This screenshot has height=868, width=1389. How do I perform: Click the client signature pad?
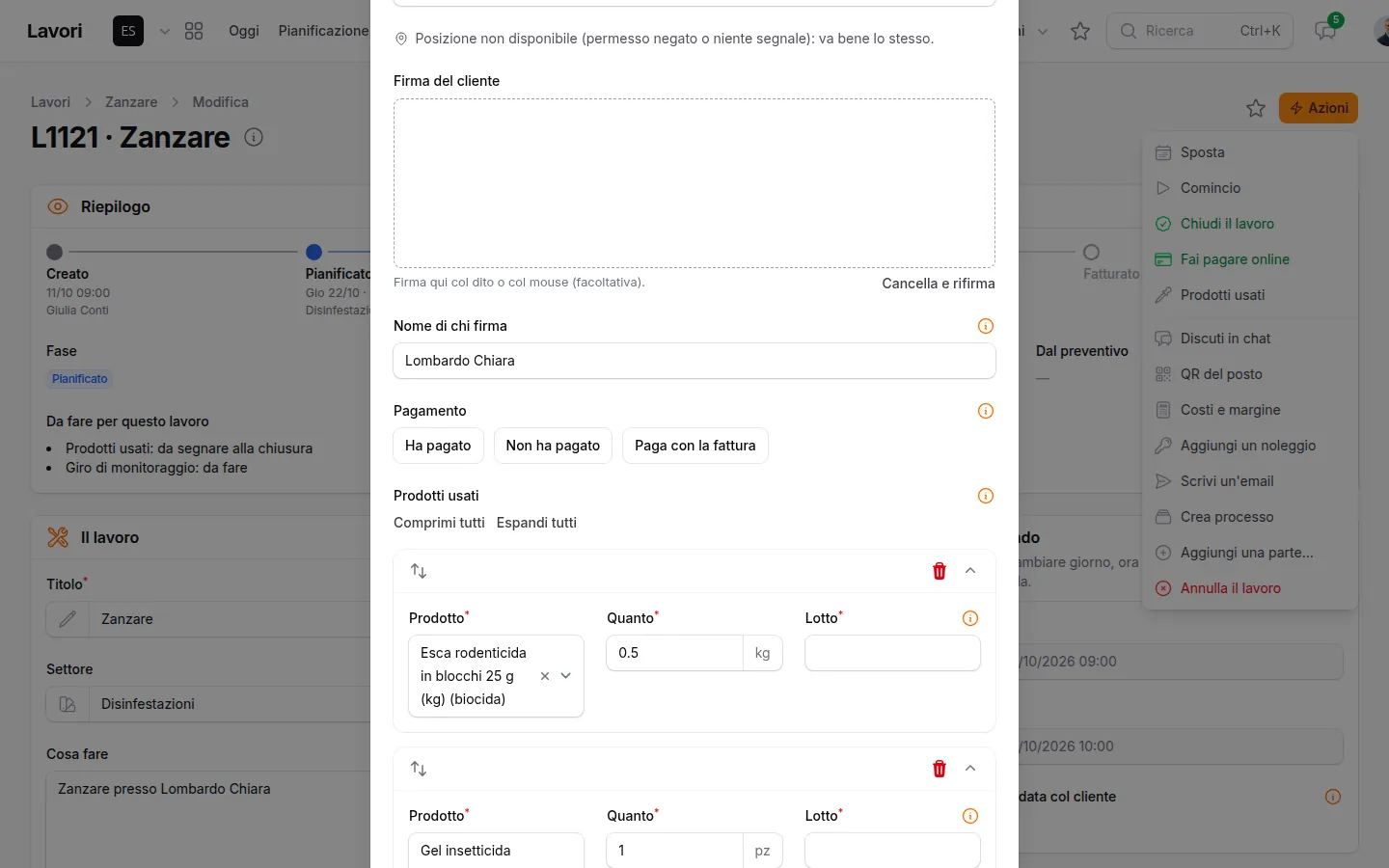694,183
